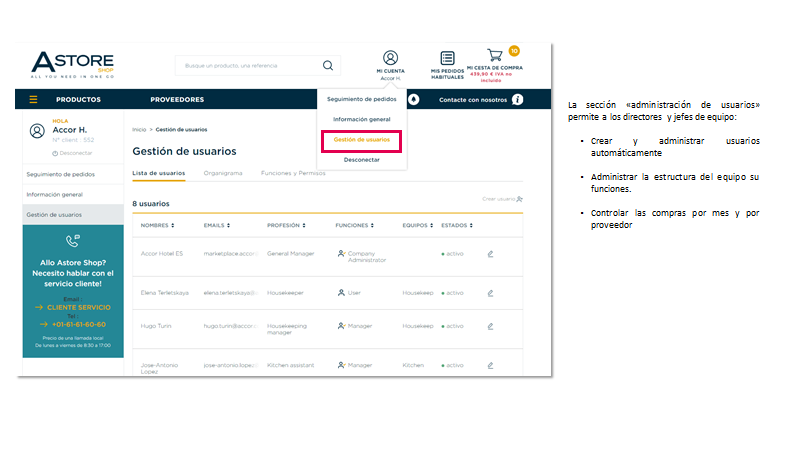Click the 8 usuarios count text
800x450 pixels.
151,204
